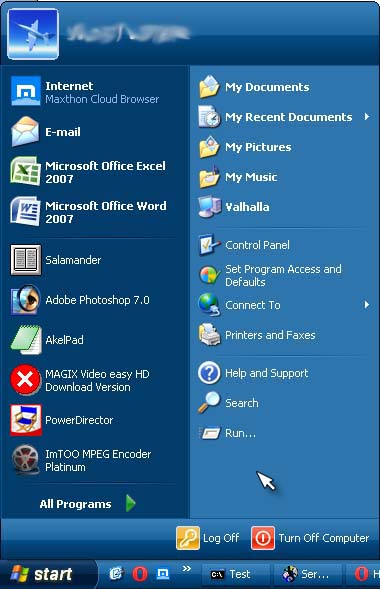The height and width of the screenshot is (589, 380).
Task: Select the Internet menu entry text
Action: pyautogui.click(x=69, y=86)
